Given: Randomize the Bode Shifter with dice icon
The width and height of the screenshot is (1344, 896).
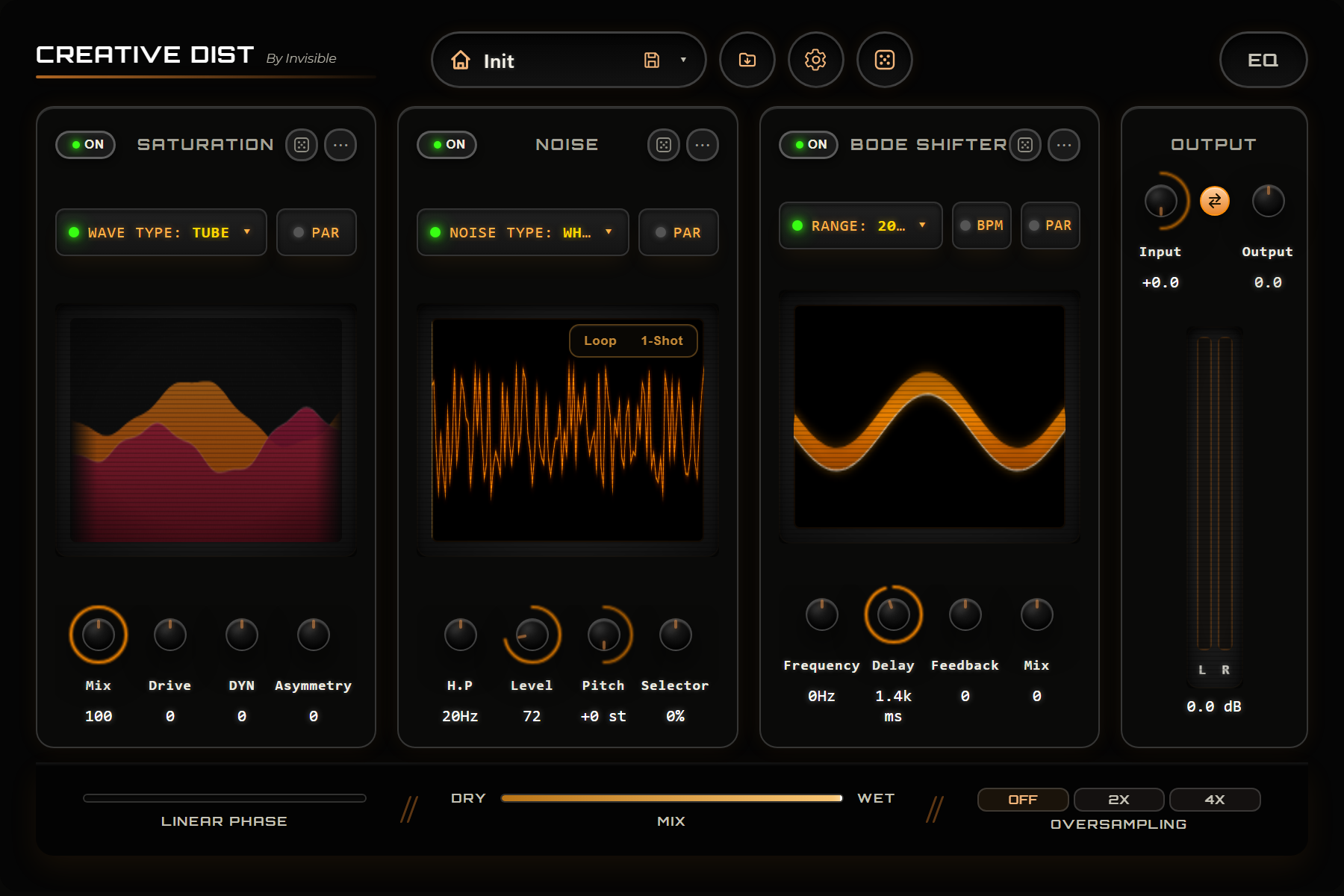Looking at the screenshot, I should (x=1025, y=145).
